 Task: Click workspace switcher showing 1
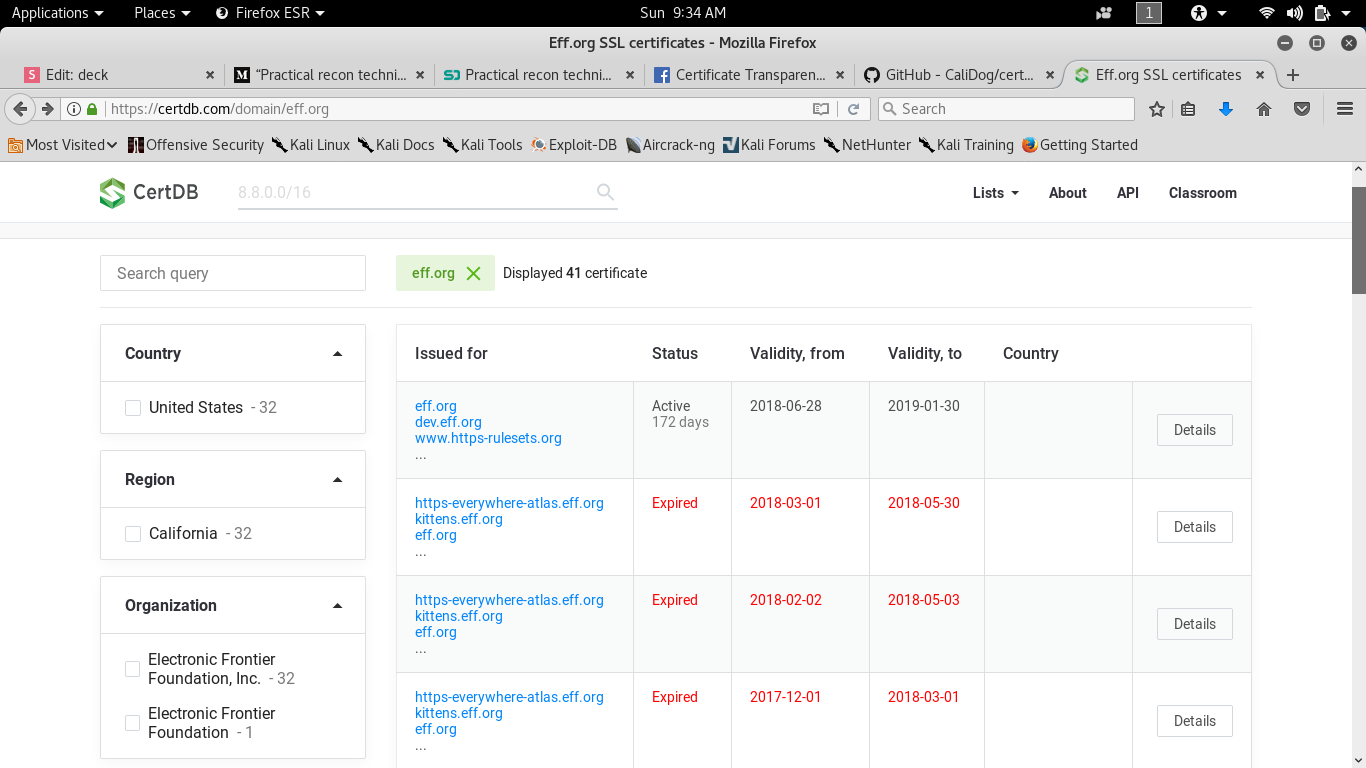point(1149,13)
